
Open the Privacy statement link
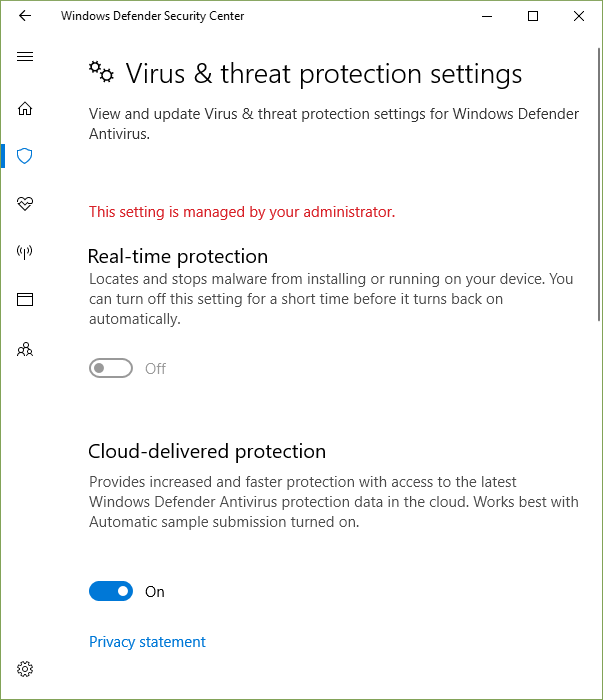click(x=147, y=642)
